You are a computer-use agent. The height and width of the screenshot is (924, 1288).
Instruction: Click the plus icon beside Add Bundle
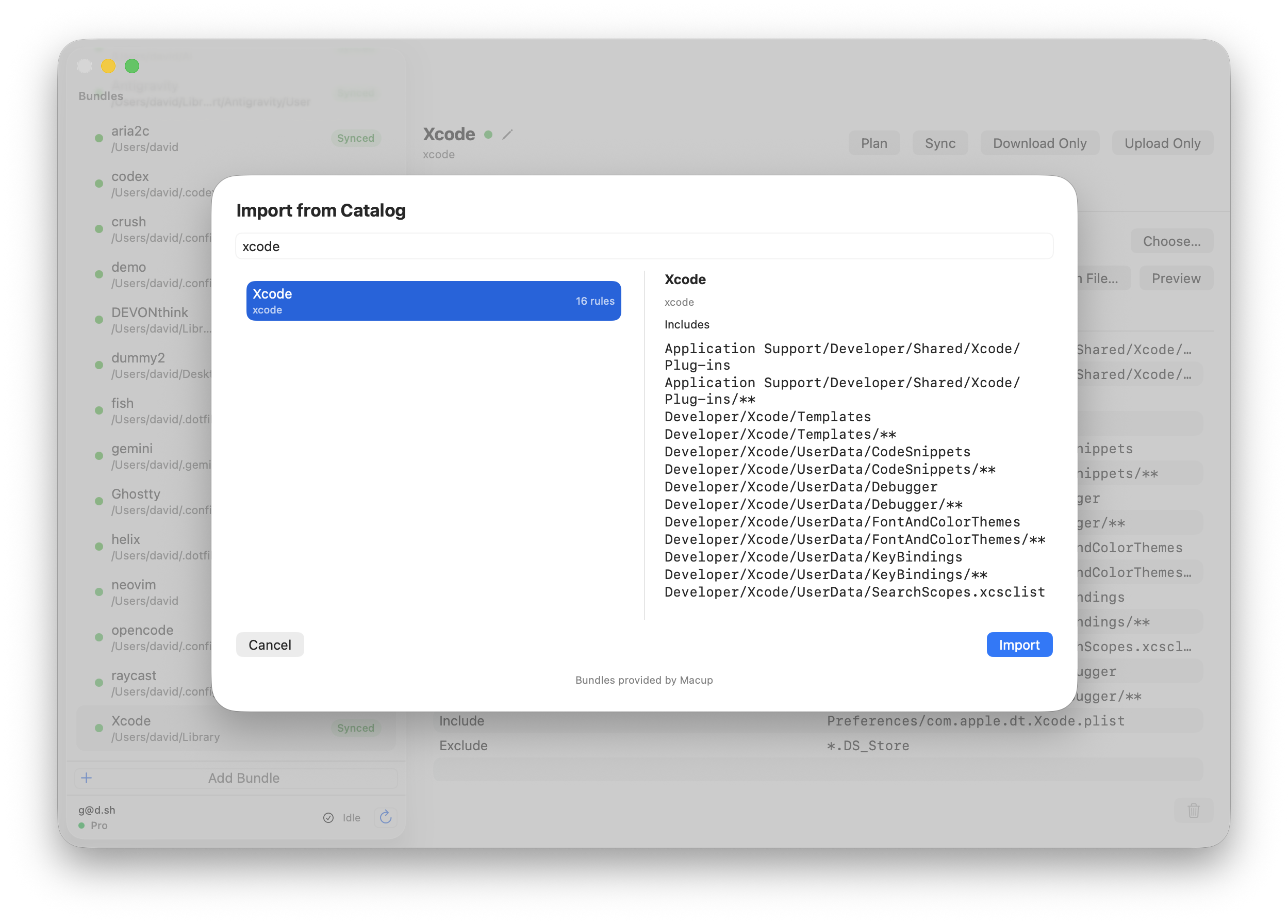point(86,778)
